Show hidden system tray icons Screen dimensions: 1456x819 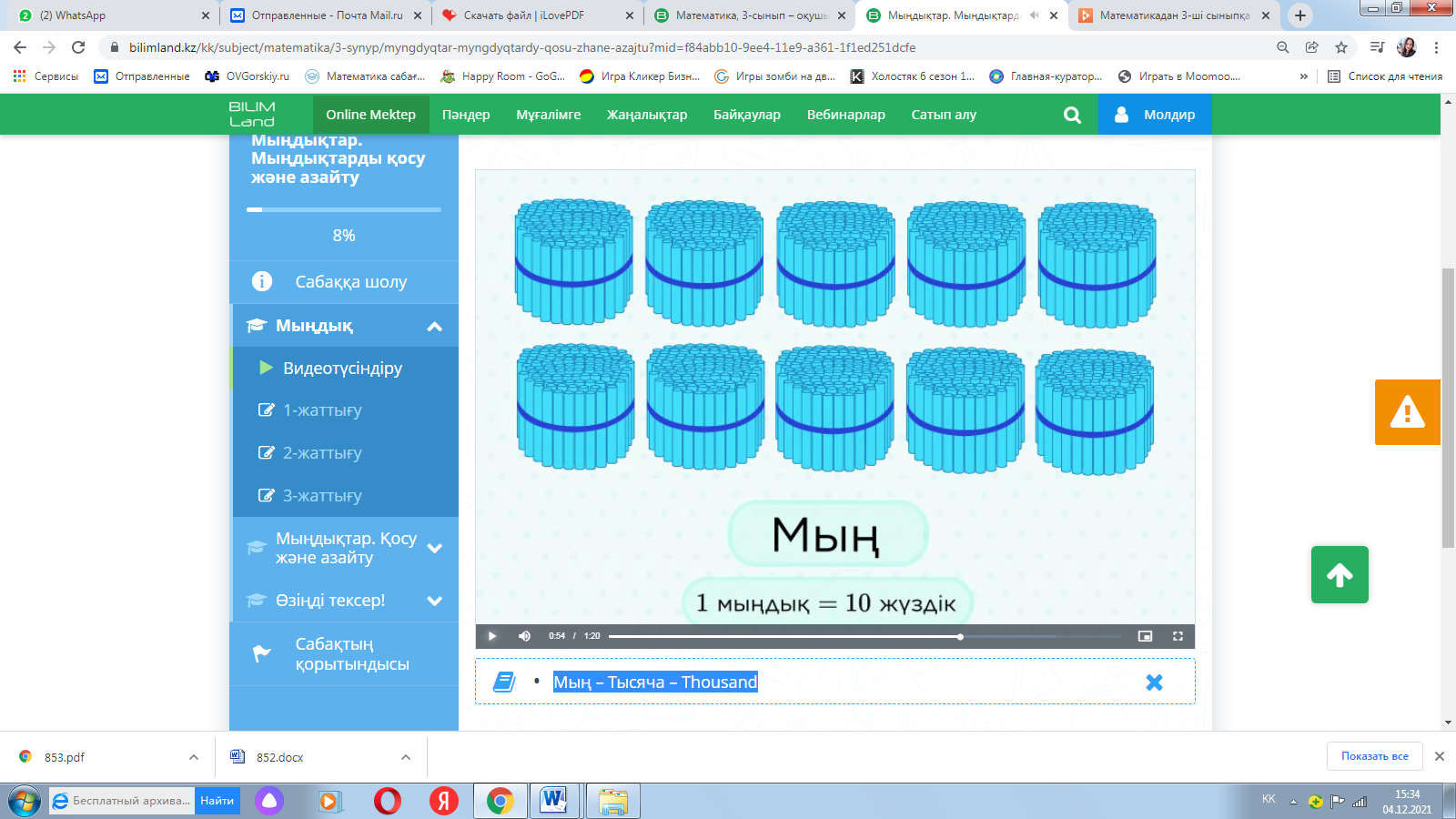click(x=1293, y=802)
